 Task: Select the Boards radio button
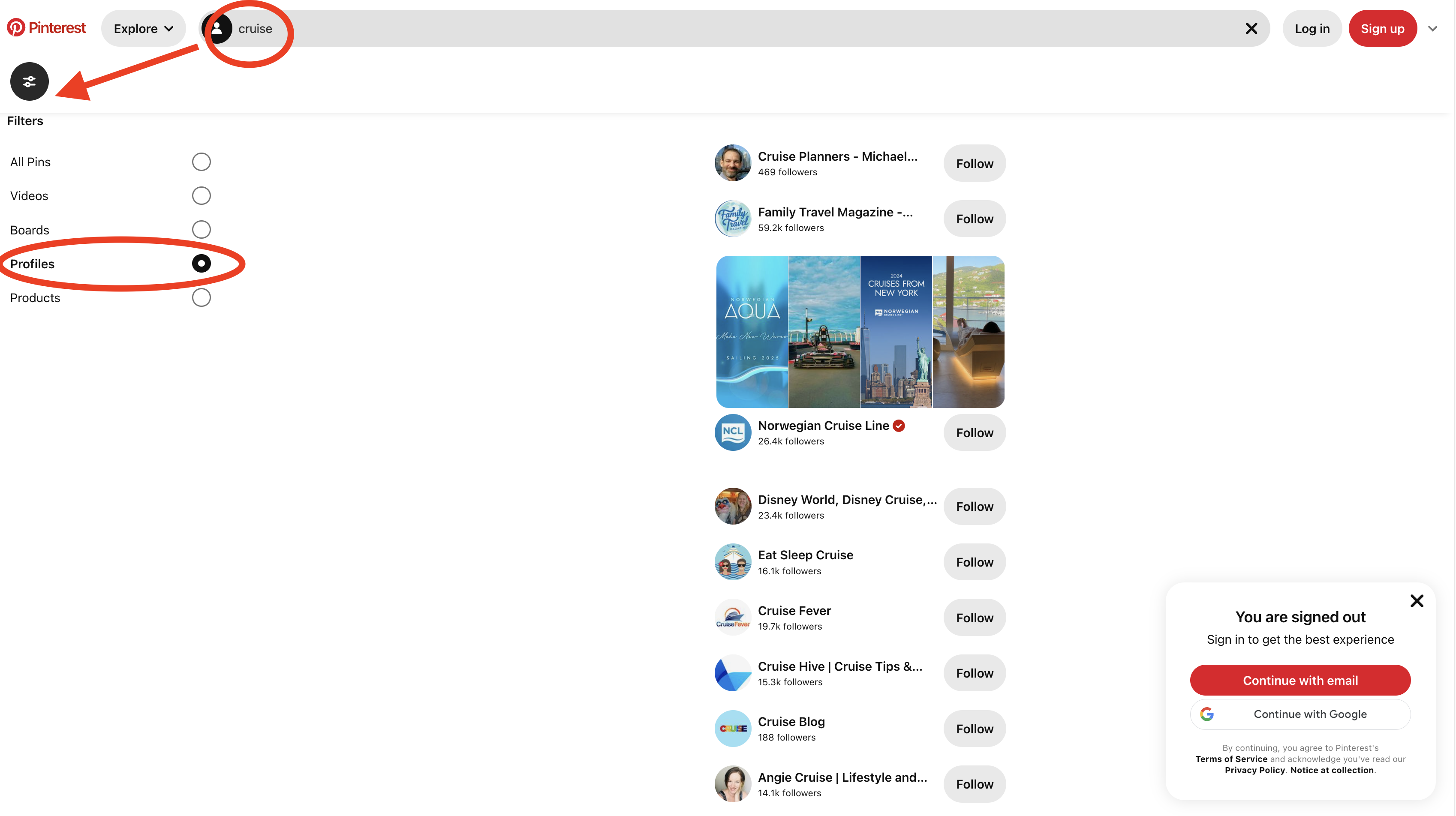point(201,229)
